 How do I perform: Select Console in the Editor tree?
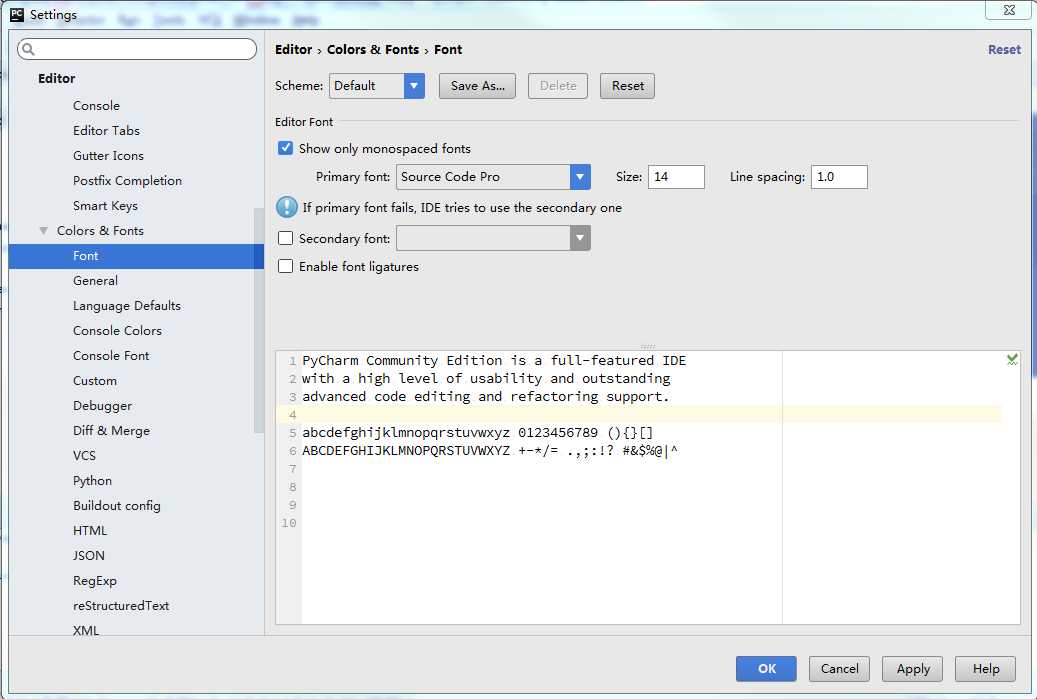(97, 106)
